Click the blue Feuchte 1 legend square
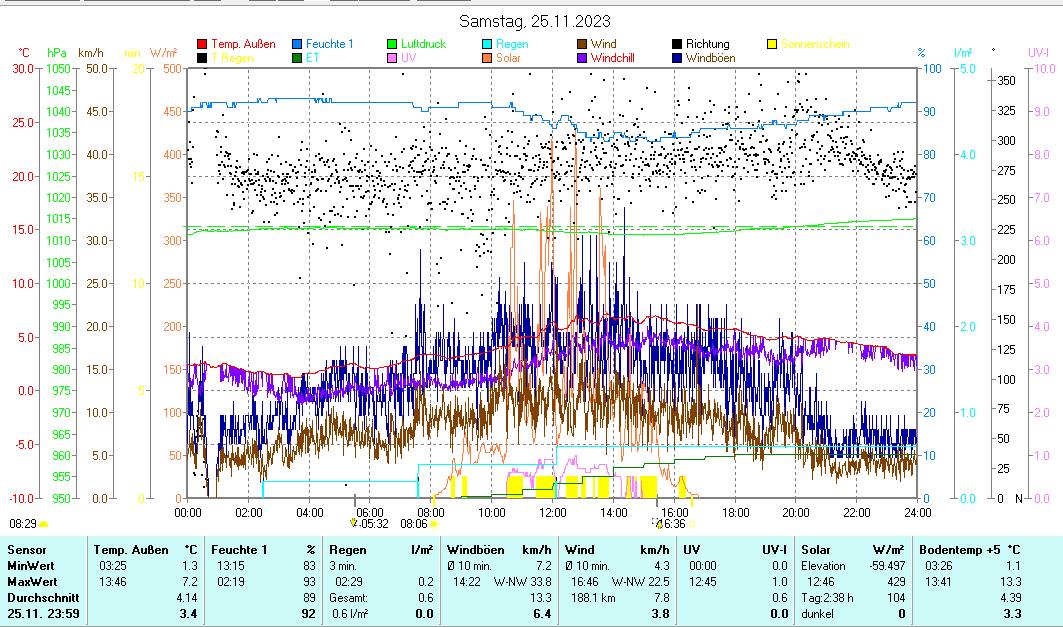Image resolution: width=1063 pixels, height=627 pixels. click(297, 44)
